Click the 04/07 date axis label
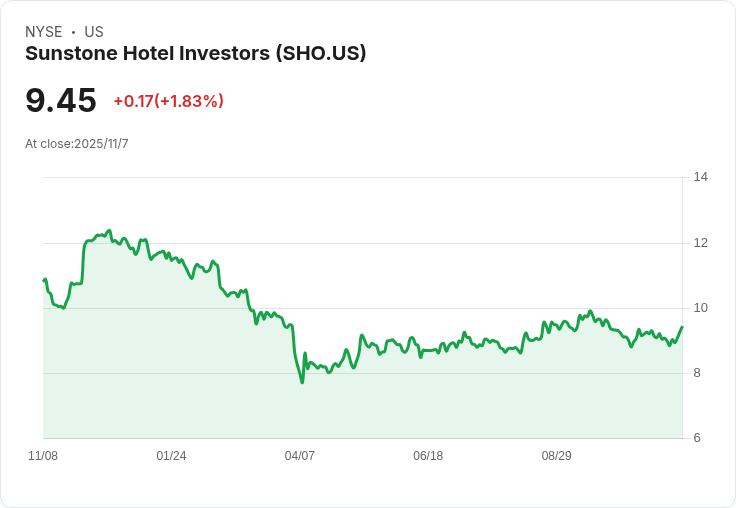 300,455
